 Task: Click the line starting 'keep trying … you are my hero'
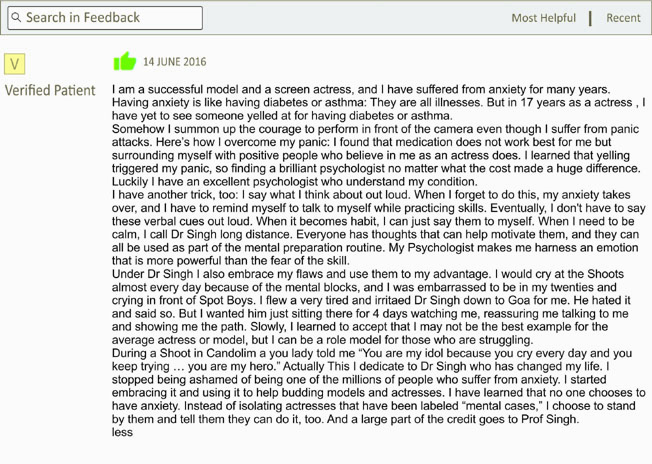point(361,366)
